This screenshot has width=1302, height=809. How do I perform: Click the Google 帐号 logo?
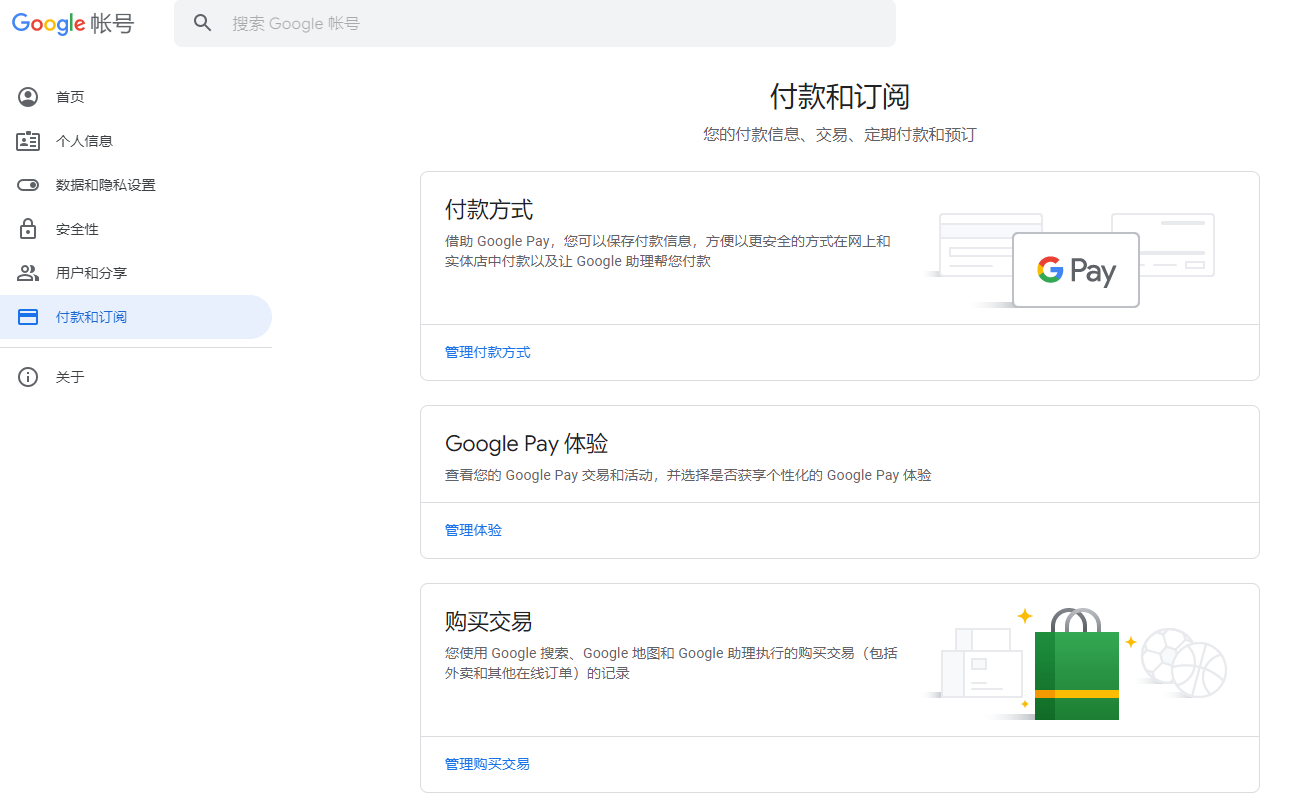point(73,24)
